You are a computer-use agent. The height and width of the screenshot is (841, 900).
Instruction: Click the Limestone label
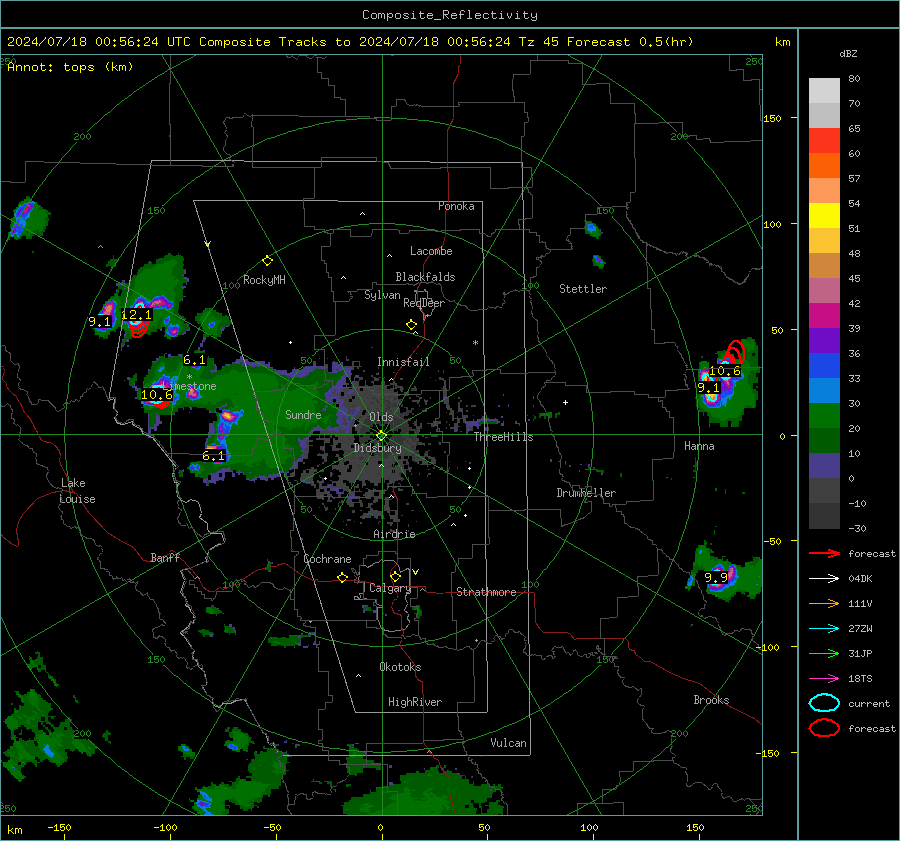point(189,386)
